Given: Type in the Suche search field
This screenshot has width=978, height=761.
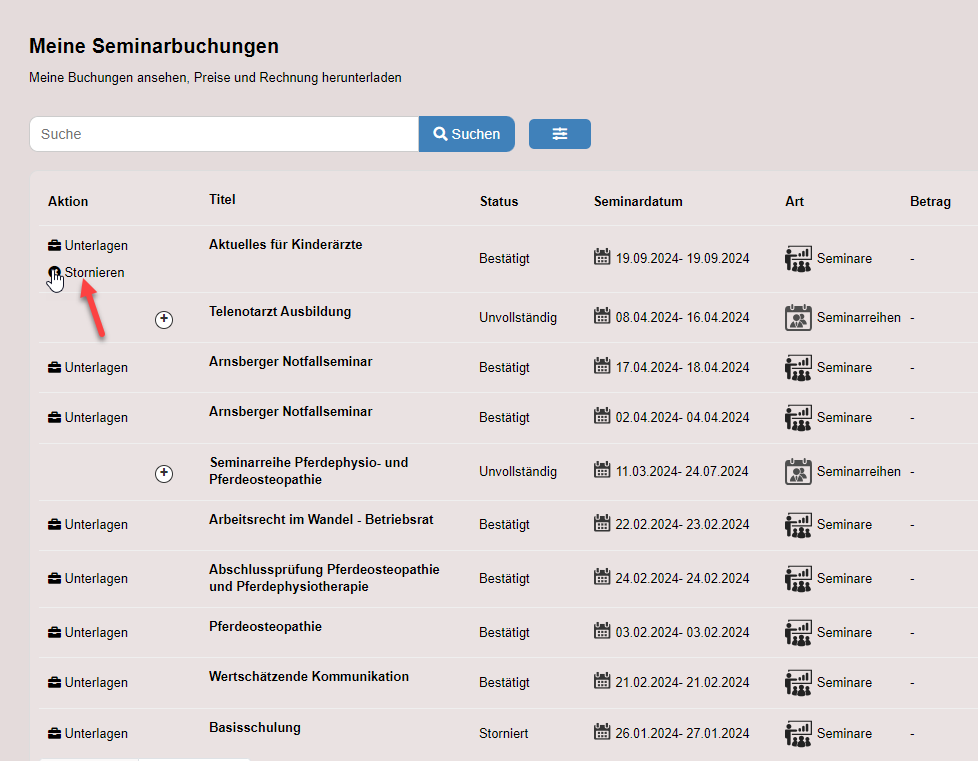Looking at the screenshot, I should click(x=224, y=134).
